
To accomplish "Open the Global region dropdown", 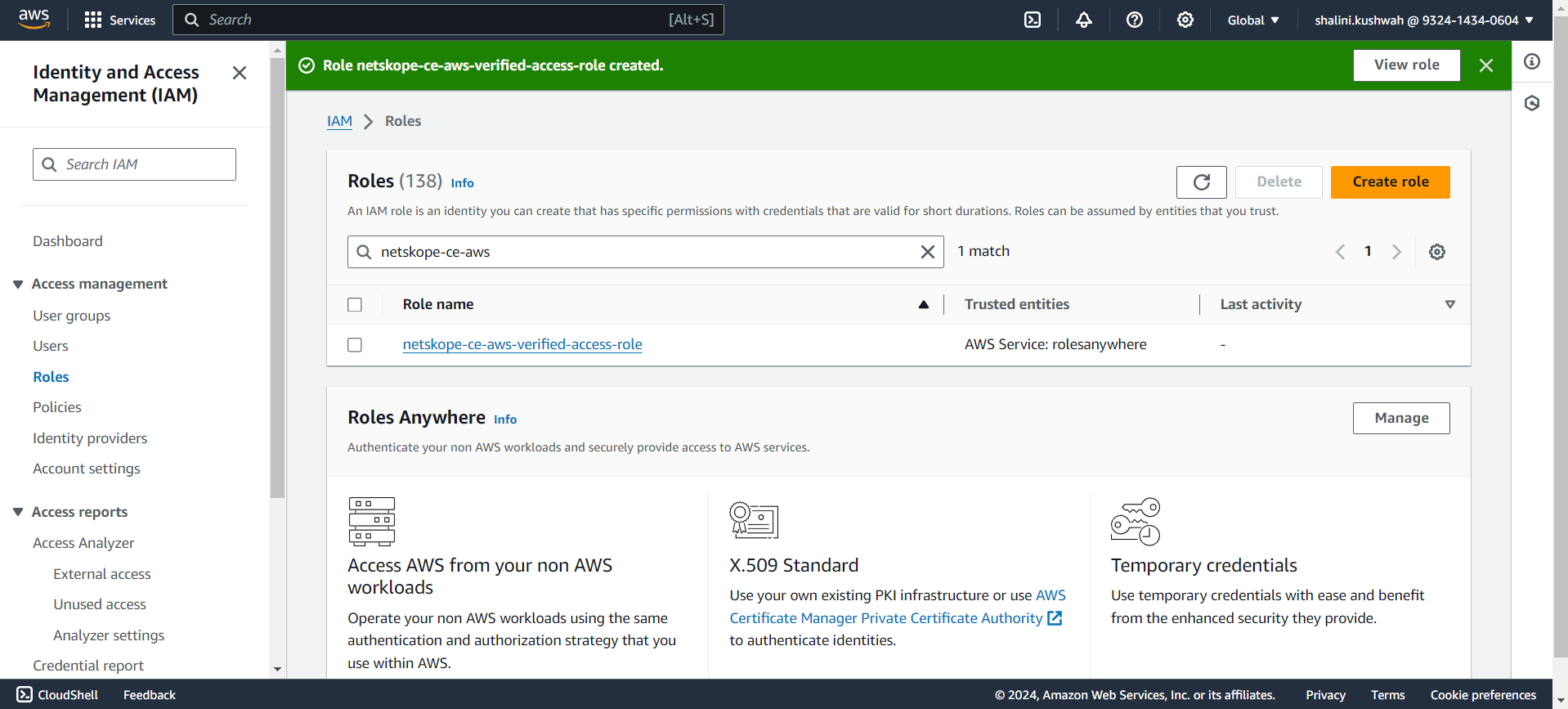I will 1252,20.
